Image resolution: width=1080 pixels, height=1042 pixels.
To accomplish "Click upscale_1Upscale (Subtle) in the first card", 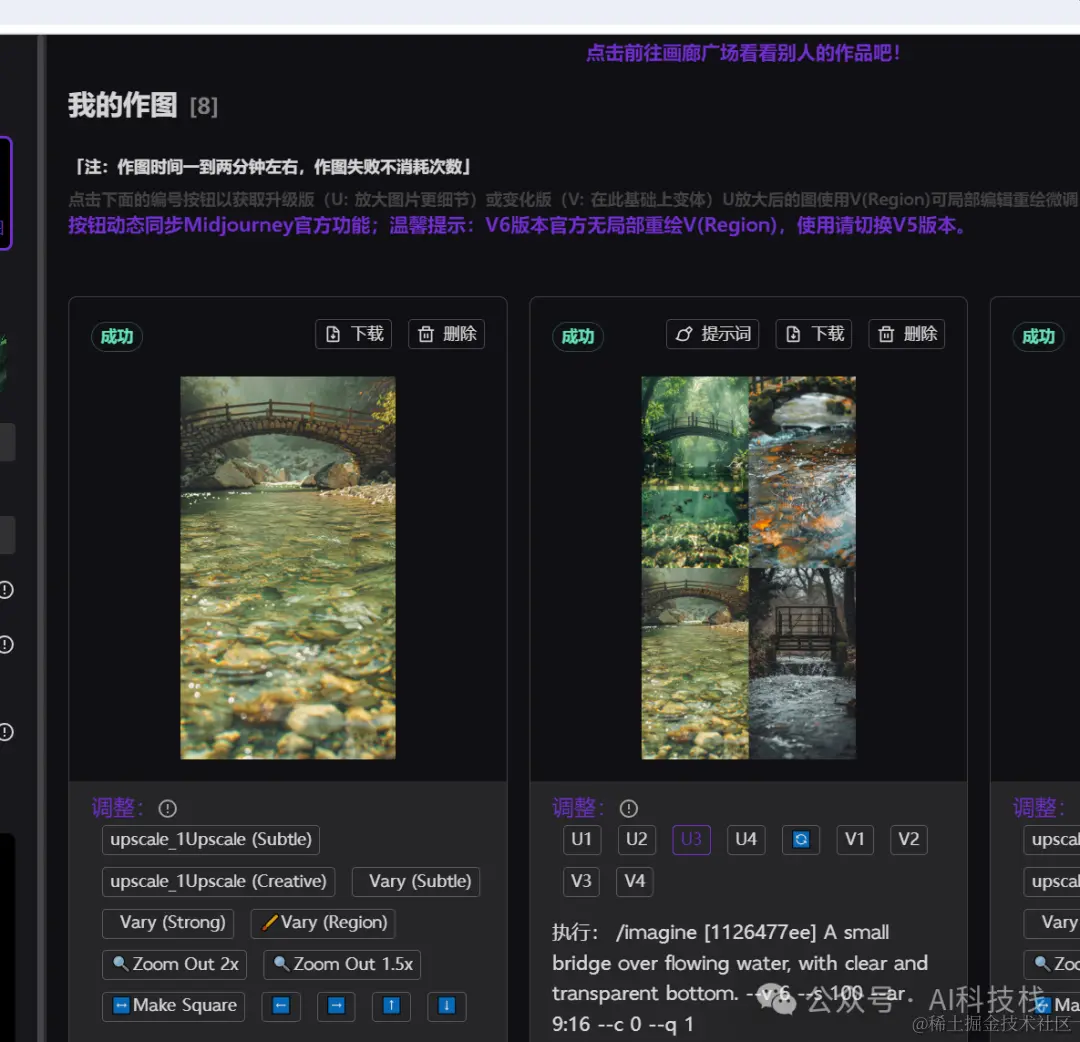I will pyautogui.click(x=211, y=840).
